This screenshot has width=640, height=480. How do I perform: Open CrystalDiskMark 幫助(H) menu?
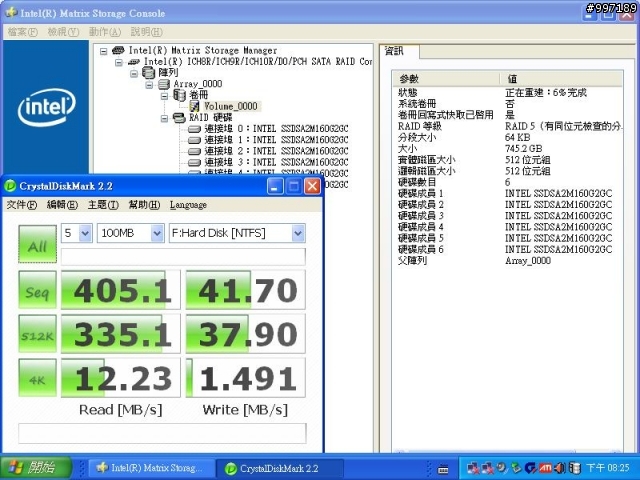point(144,205)
